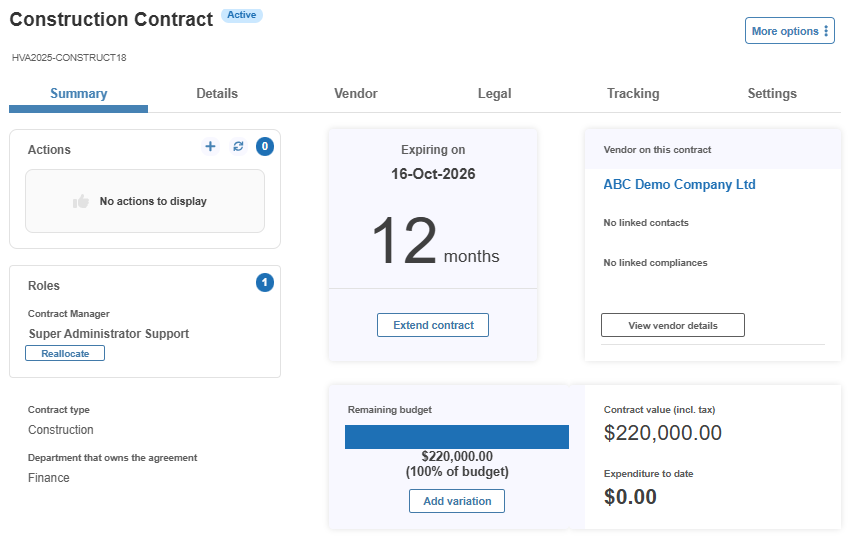The width and height of the screenshot is (855, 536).
Task: Add a variation to the budget
Action: tap(457, 501)
